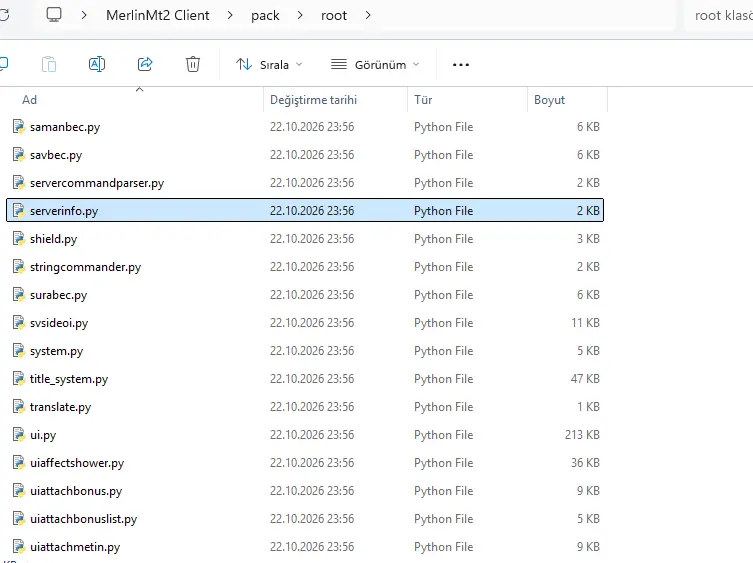Navigate to pack folder breadcrumb
Screen dimensions: 753x563
tap(265, 15)
